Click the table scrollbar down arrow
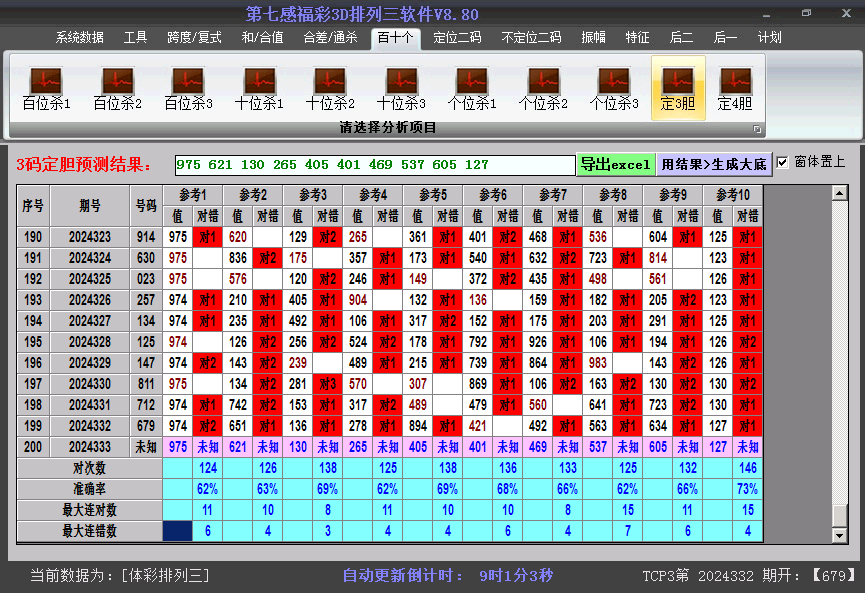This screenshot has height=593, width=865. click(x=840, y=535)
